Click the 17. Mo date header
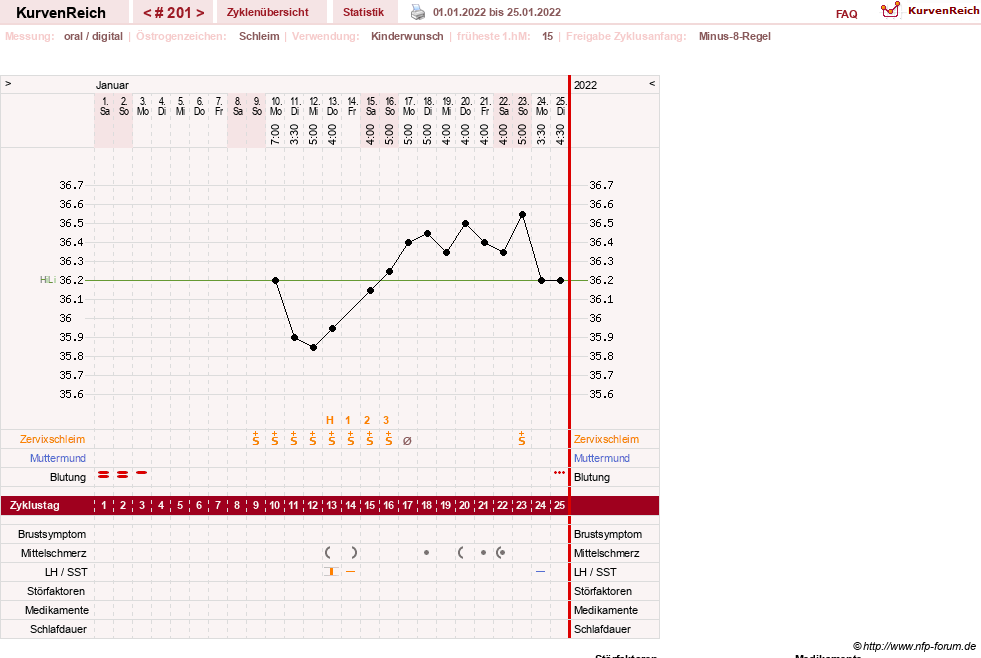Screen dimensions: 981x658 (409, 106)
